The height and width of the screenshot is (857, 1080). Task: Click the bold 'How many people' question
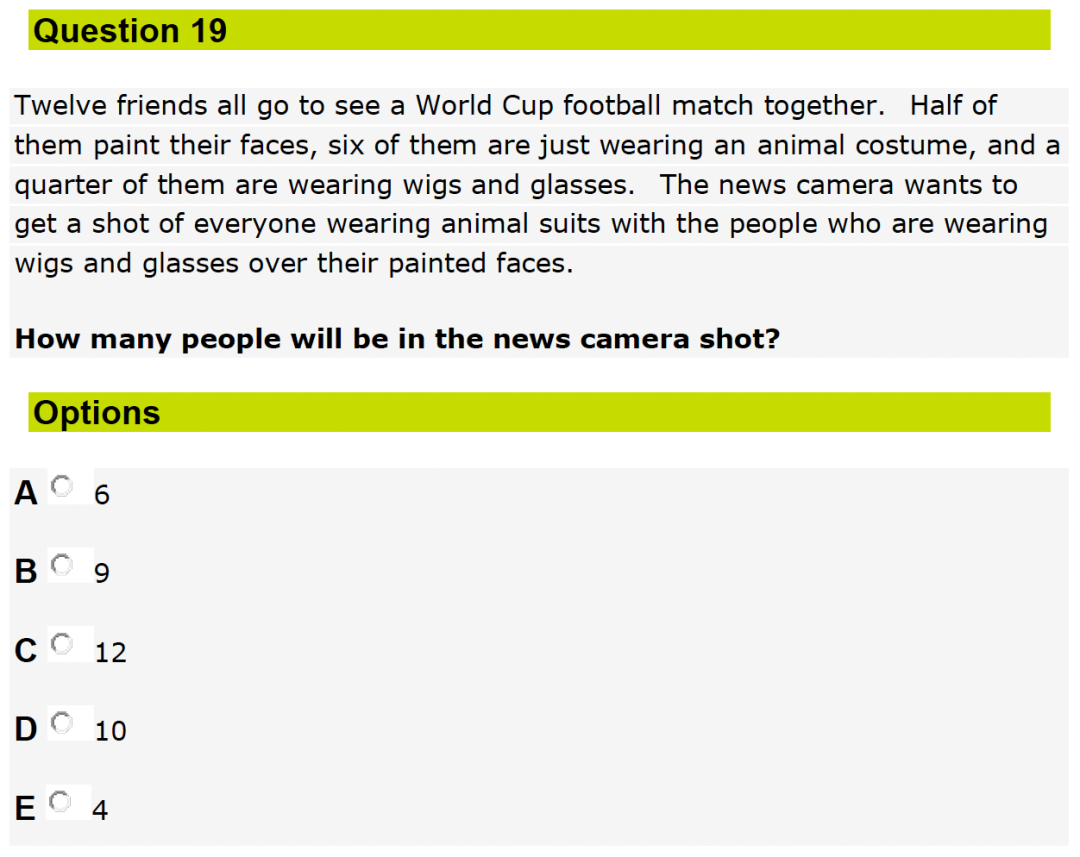coord(397,339)
